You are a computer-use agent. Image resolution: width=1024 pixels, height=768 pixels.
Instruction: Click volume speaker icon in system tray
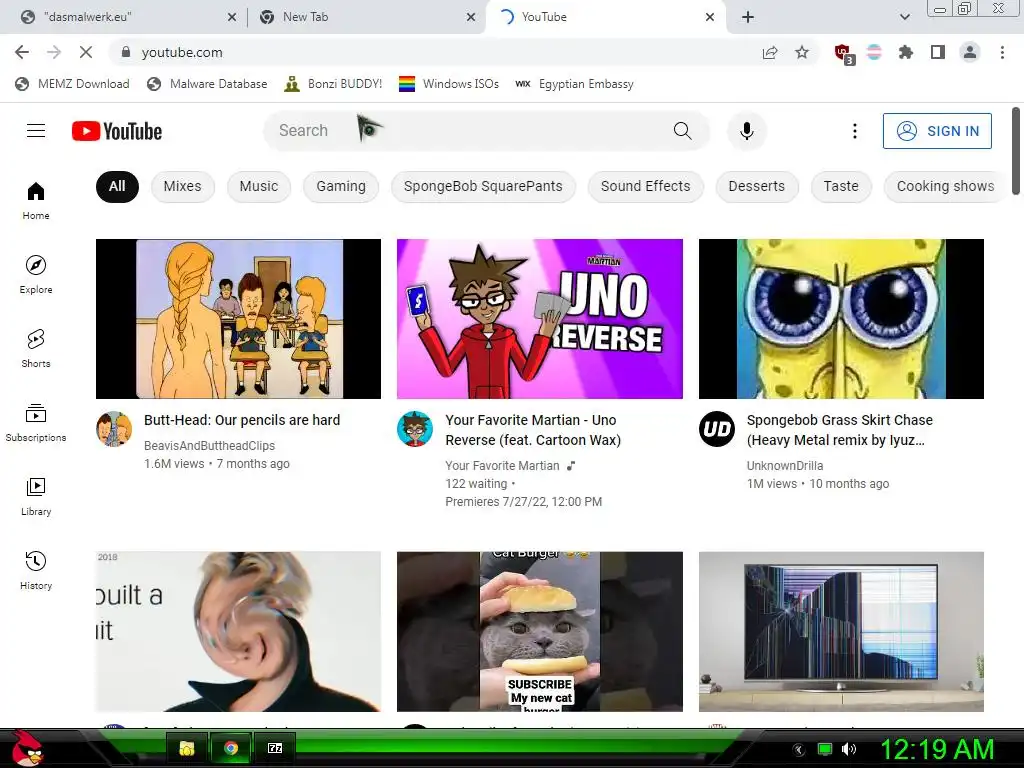[849, 749]
